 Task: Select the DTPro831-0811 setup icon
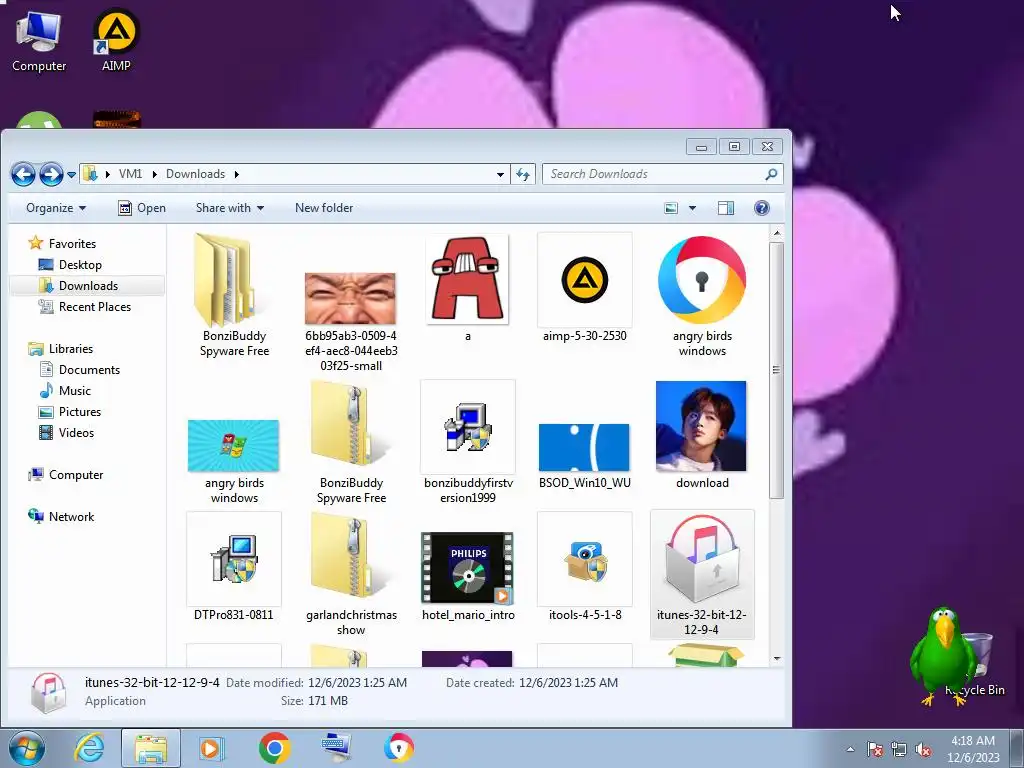(234, 559)
